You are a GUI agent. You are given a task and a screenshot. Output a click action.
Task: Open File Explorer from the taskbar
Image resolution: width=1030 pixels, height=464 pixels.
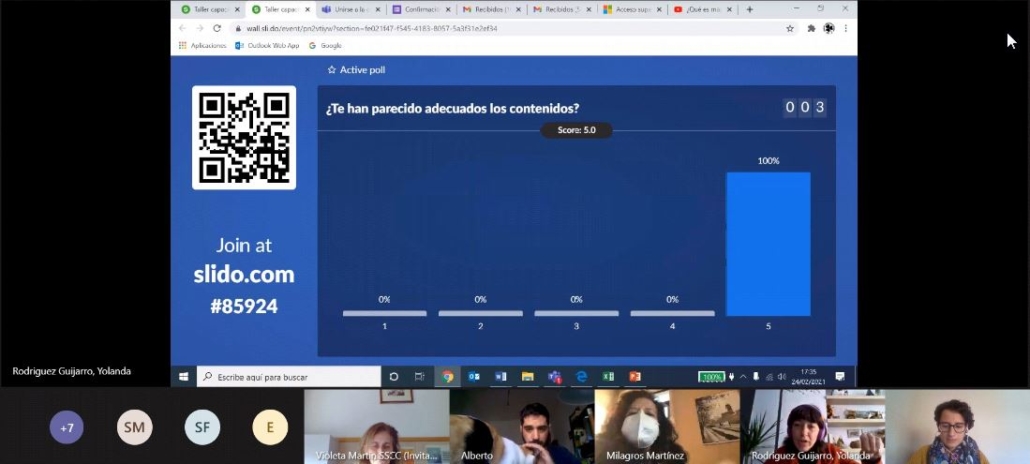click(527, 377)
